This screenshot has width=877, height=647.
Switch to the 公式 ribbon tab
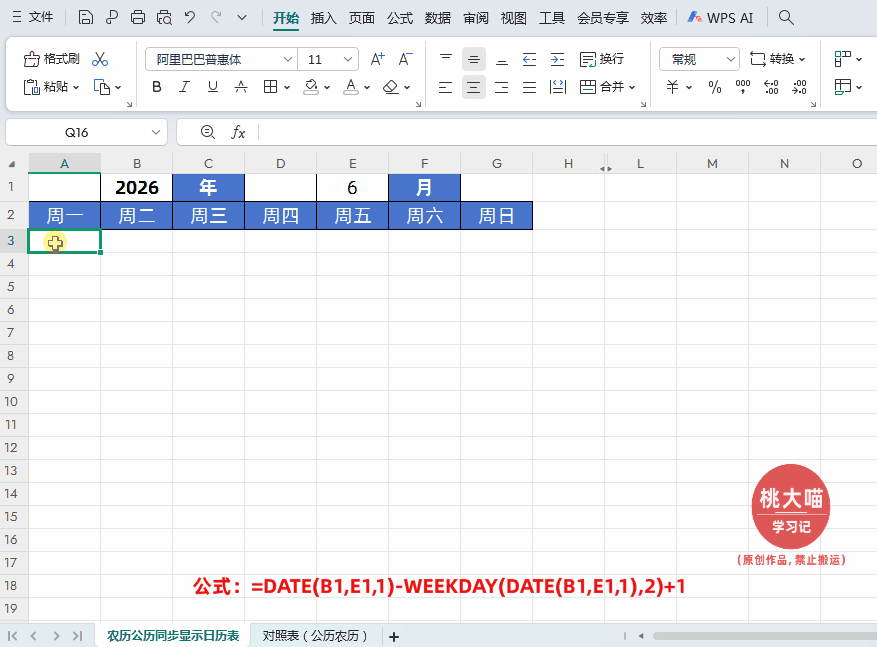tap(399, 17)
